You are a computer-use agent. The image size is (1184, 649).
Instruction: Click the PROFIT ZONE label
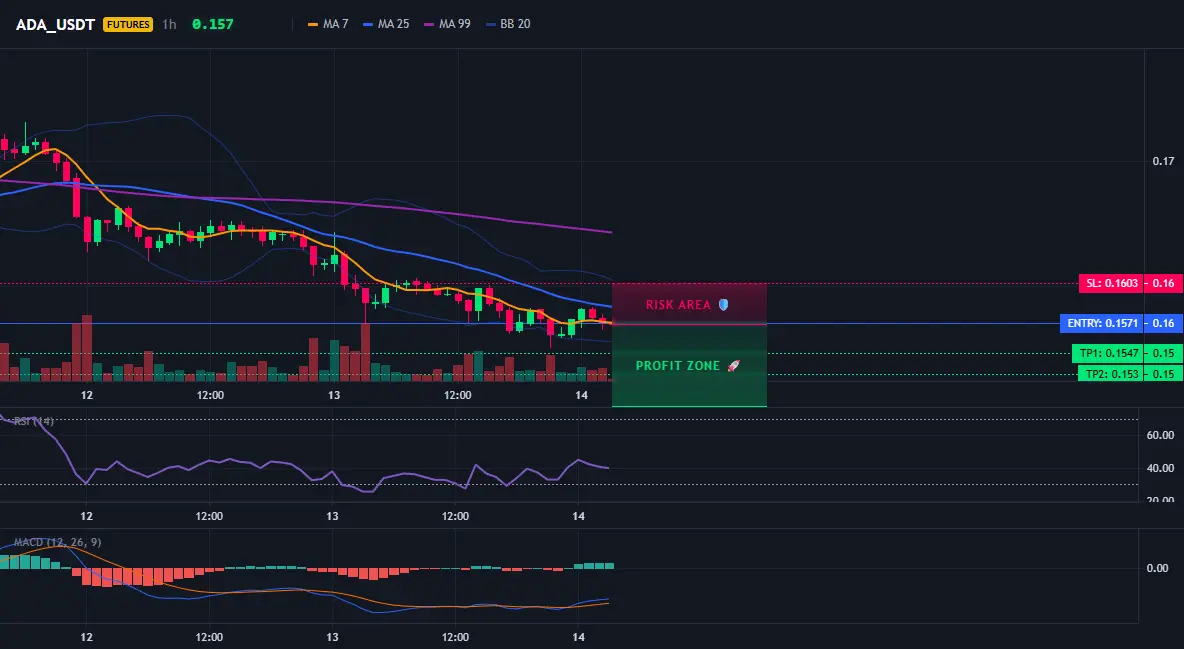677,366
